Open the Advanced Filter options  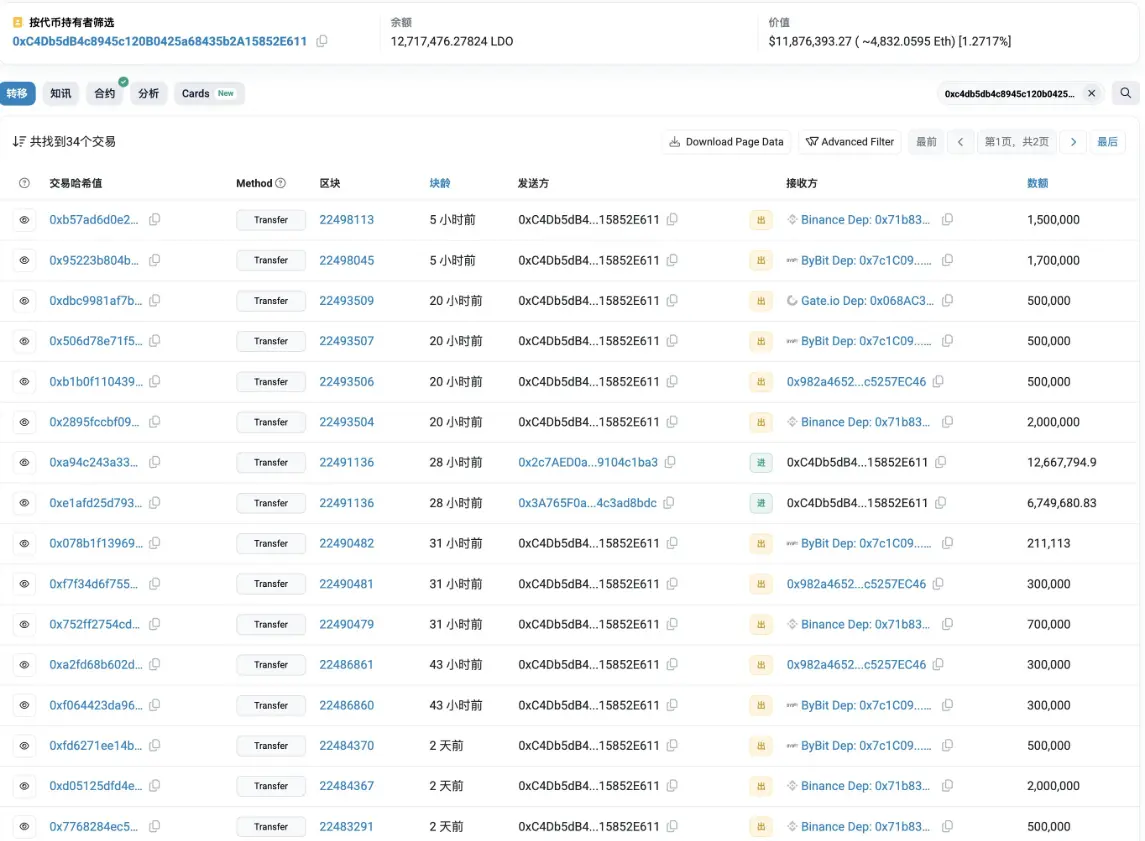point(850,142)
